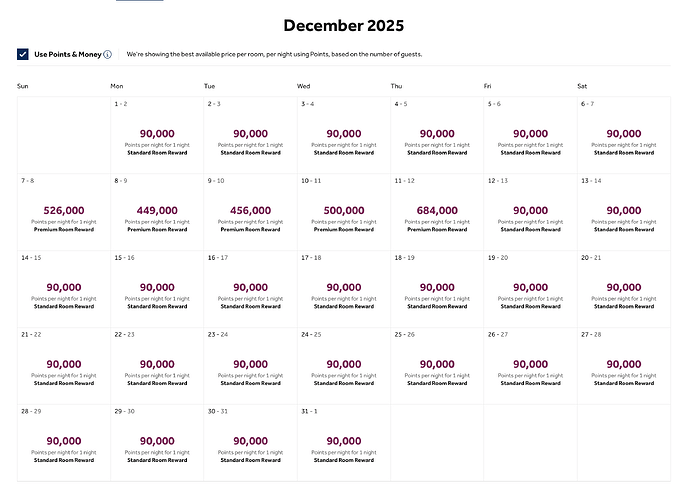Click the December 28 - 29 night cell
This screenshot has width=689, height=499.
(63, 443)
